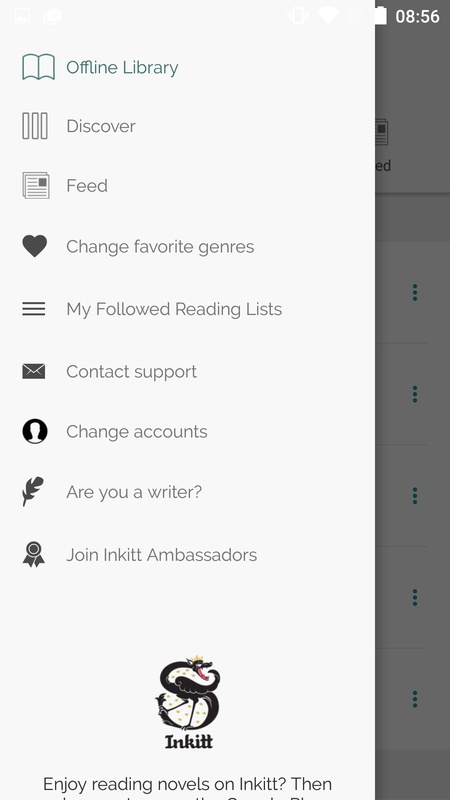Tap the dimmed Feed tab behind drawer

(x=383, y=145)
